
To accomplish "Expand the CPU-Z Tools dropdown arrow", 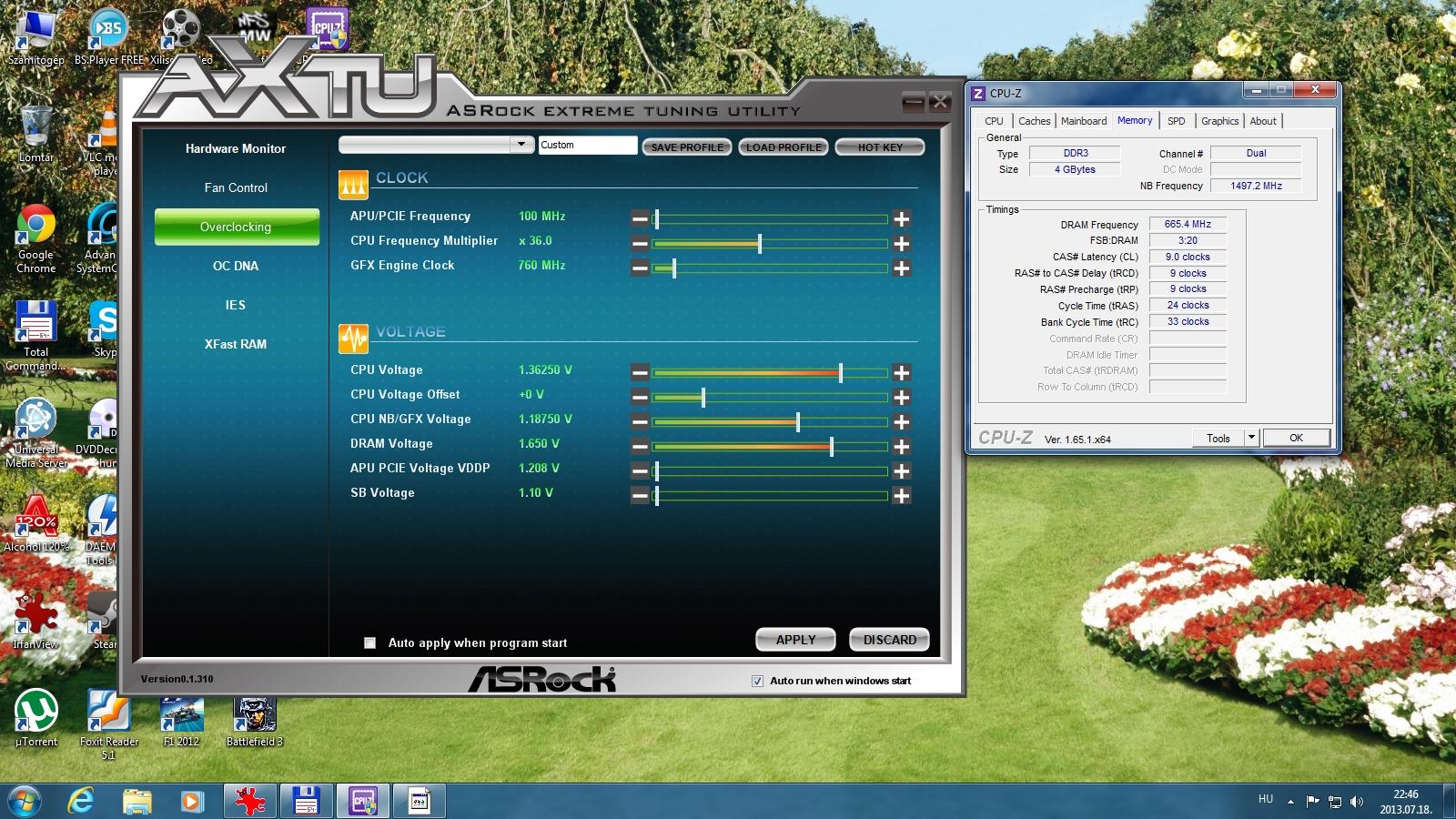I will tap(1251, 438).
